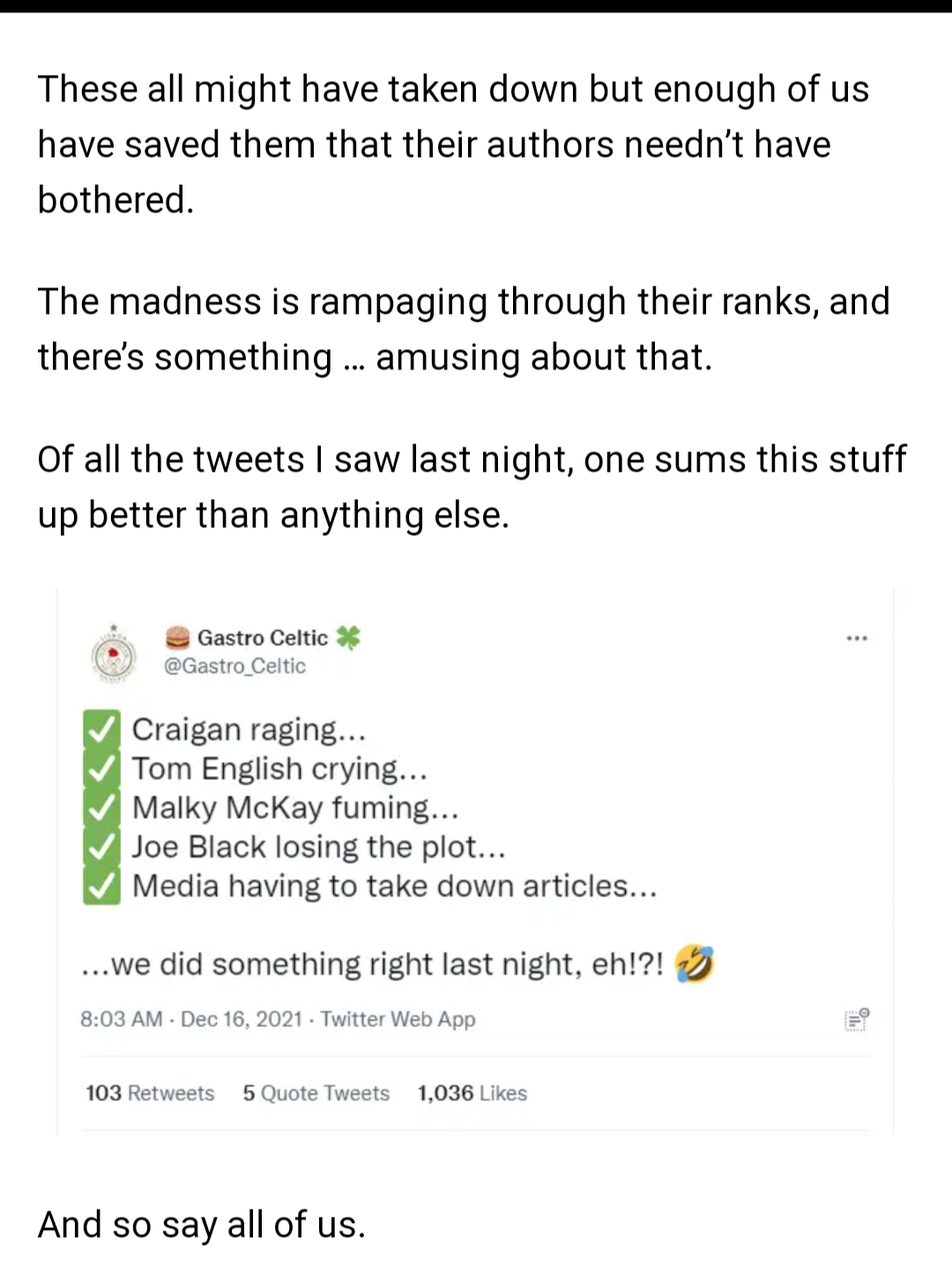
Task: Click the Dec 16, 2021 date
Action: coord(242,1019)
